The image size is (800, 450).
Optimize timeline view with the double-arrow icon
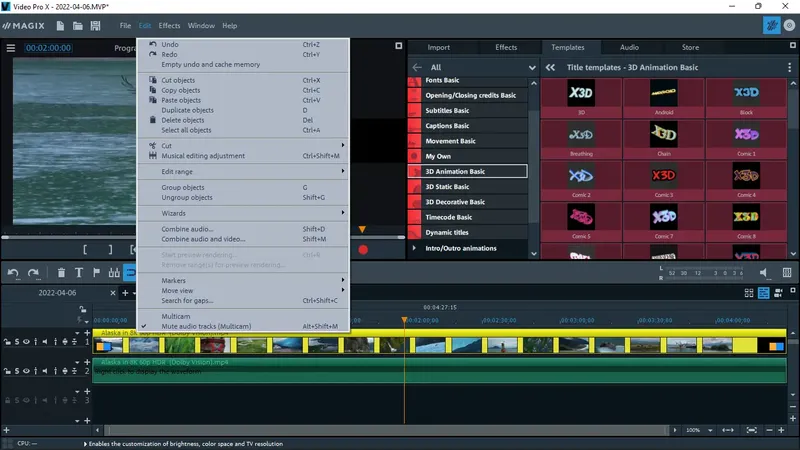tap(728, 430)
